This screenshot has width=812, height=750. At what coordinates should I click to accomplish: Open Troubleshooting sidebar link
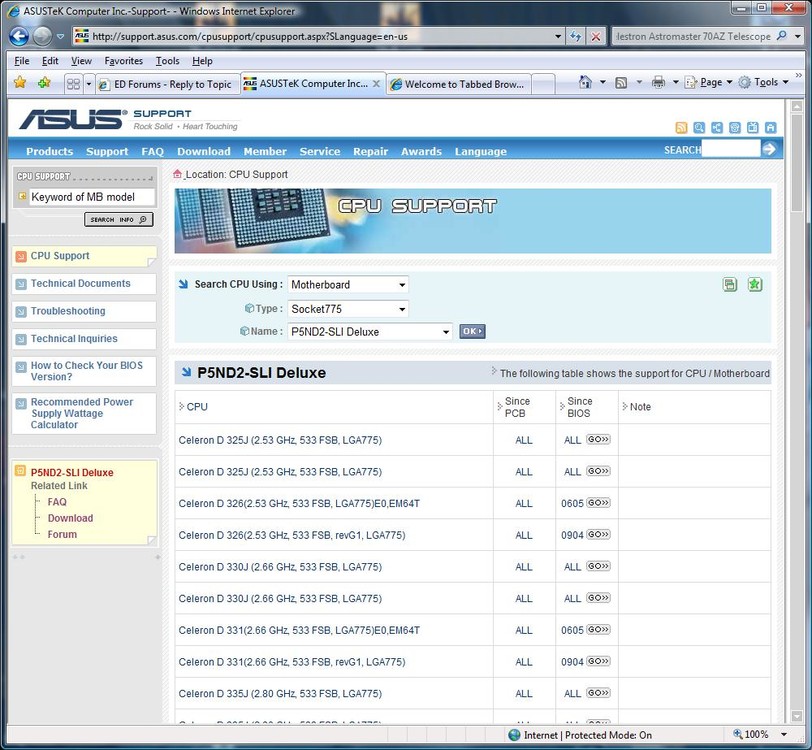point(68,311)
